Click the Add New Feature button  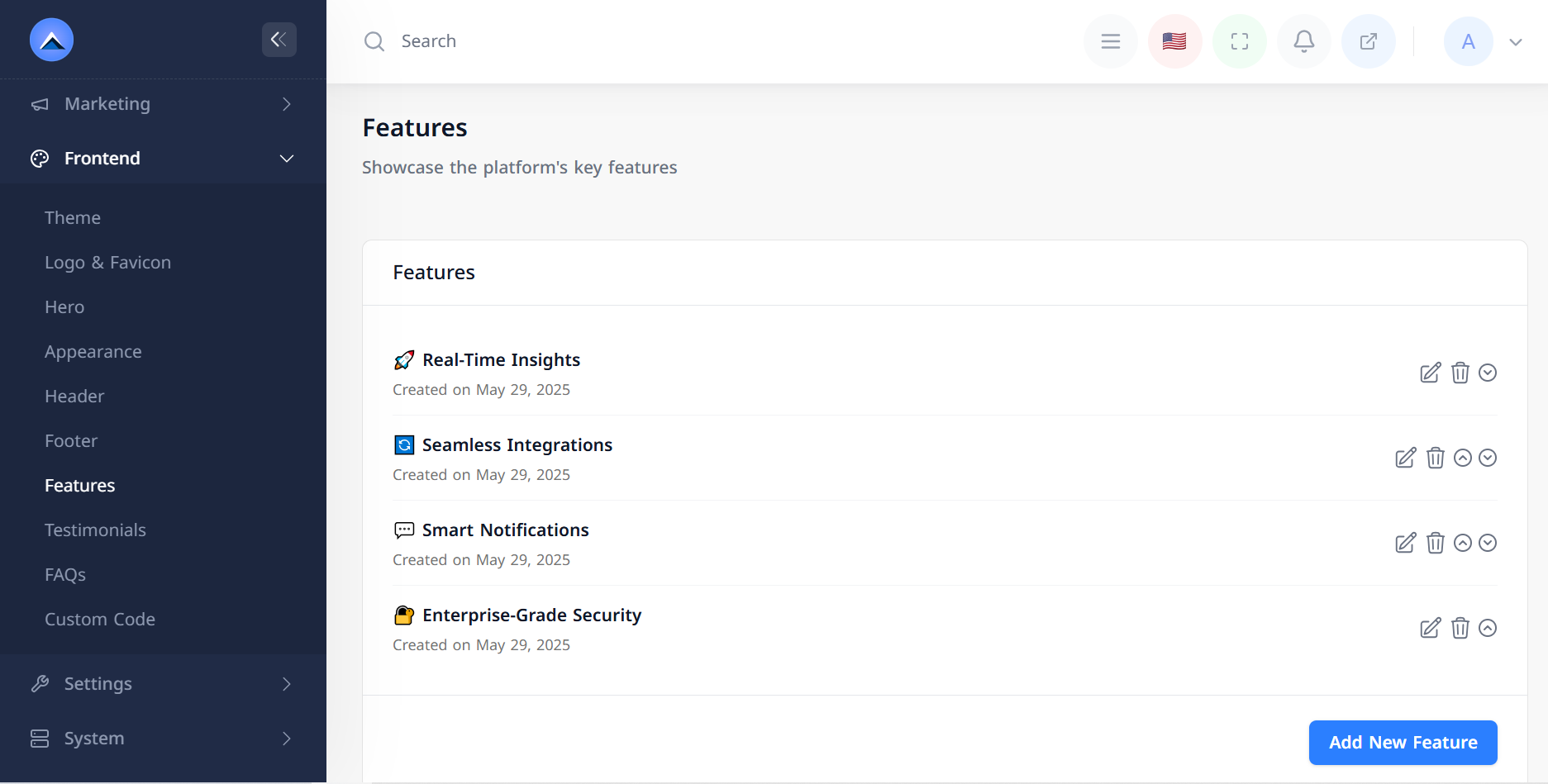click(1403, 743)
